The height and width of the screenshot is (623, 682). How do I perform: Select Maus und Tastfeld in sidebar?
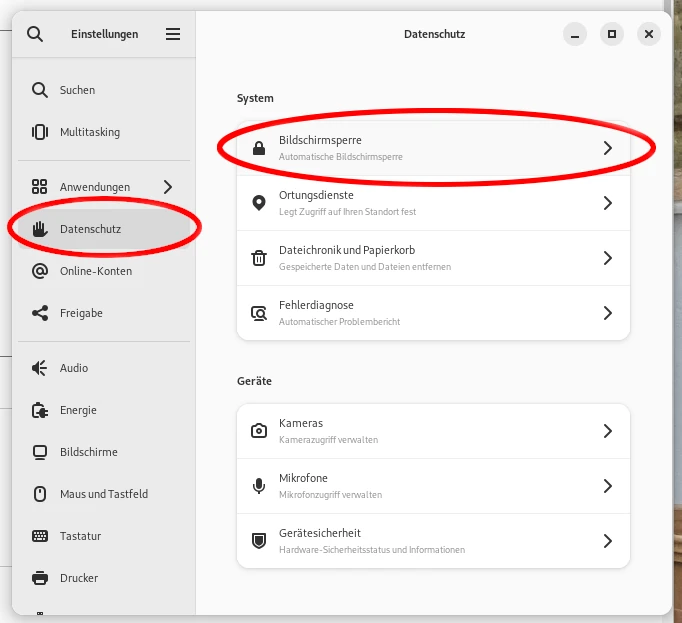tap(104, 494)
